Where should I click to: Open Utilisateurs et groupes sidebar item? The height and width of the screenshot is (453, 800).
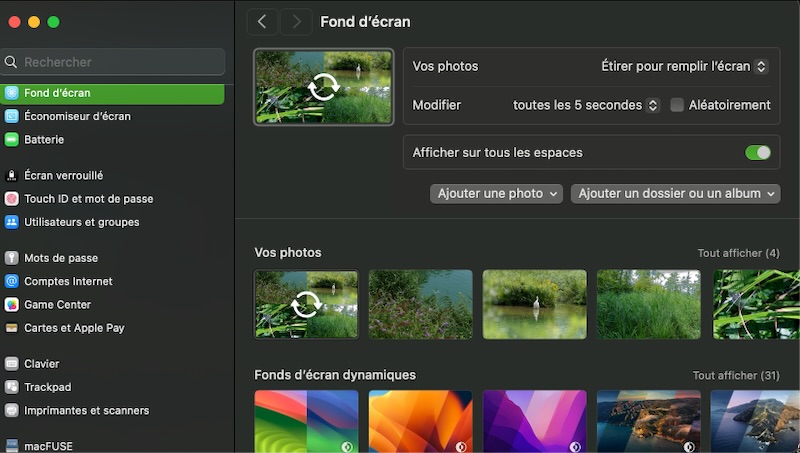coord(81,222)
